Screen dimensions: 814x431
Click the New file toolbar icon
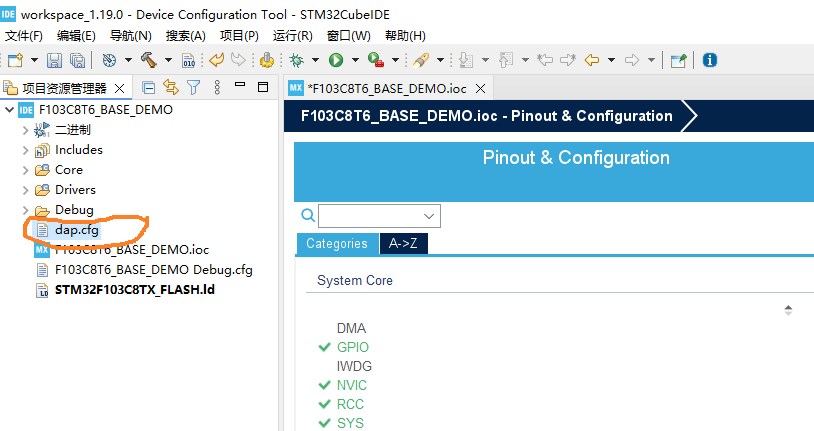click(x=15, y=60)
